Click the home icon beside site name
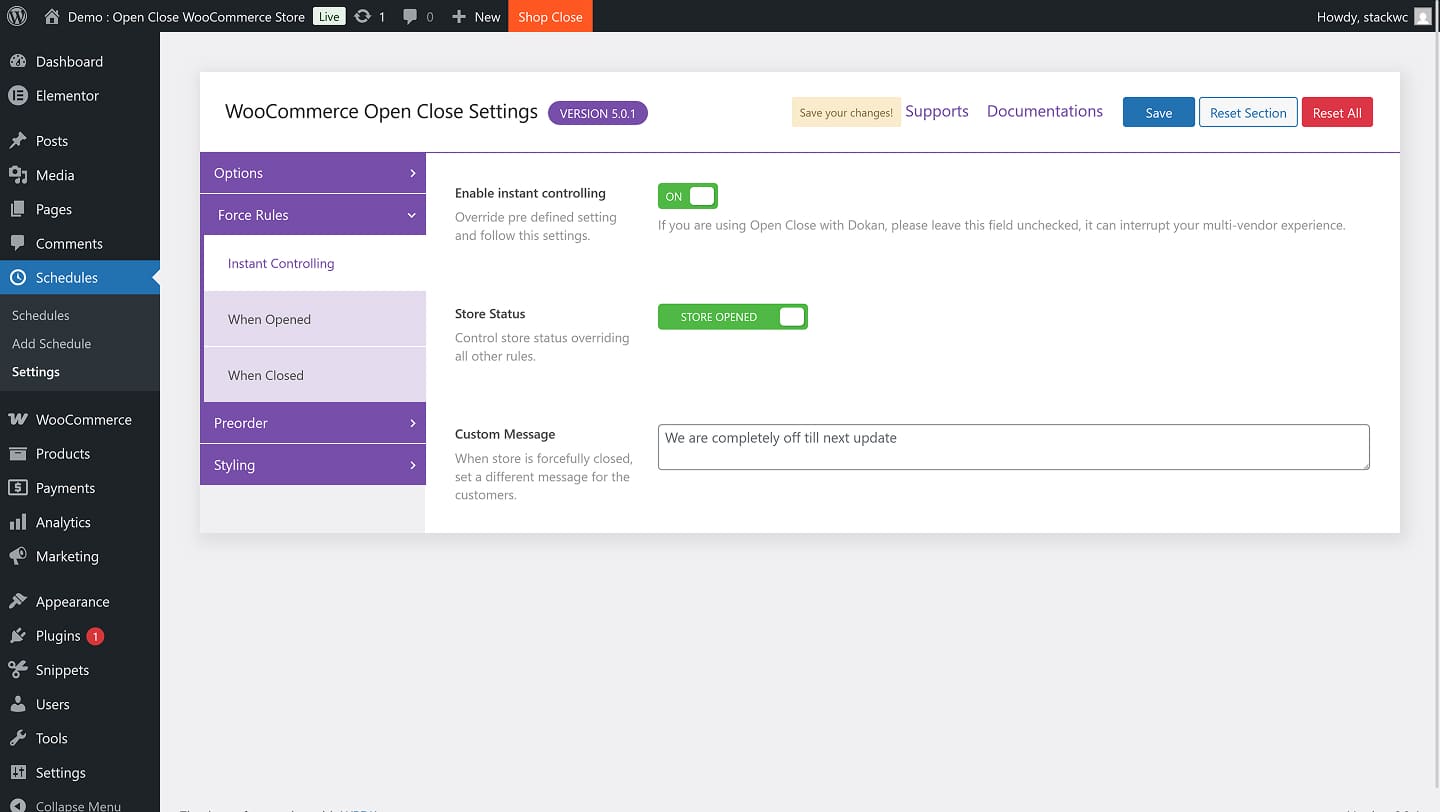 (52, 16)
